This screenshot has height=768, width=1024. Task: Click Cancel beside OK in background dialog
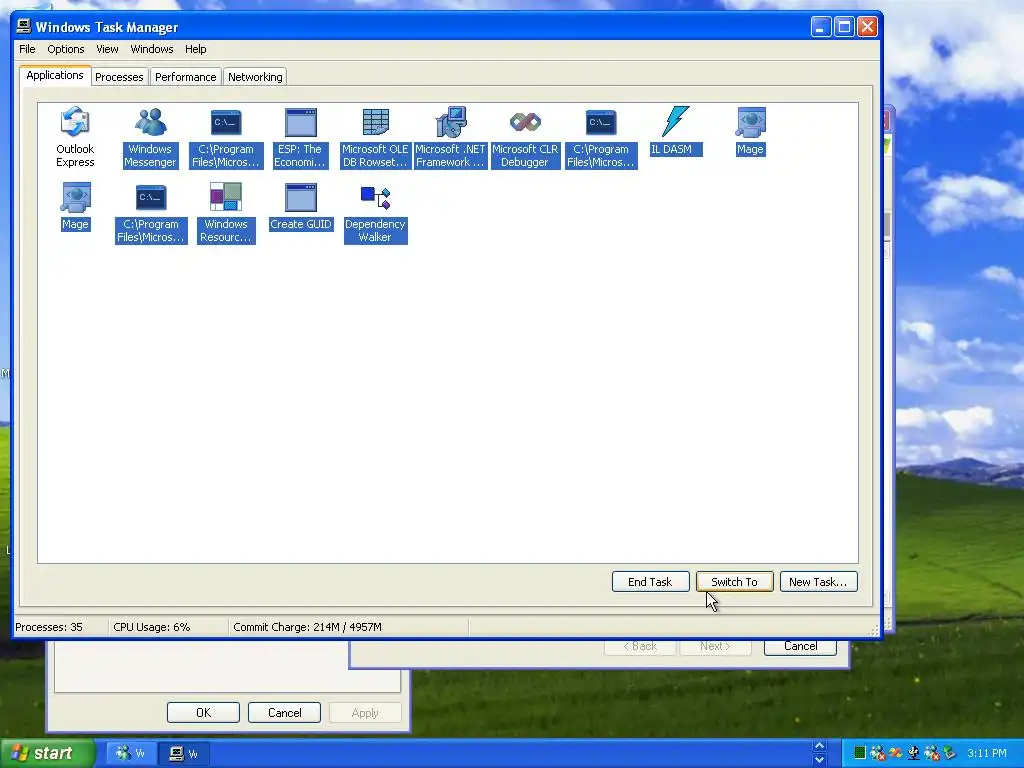click(284, 712)
